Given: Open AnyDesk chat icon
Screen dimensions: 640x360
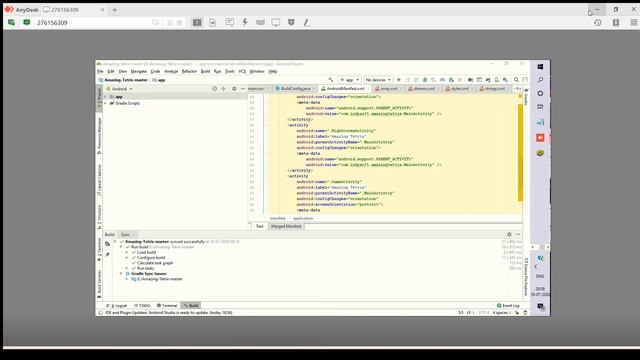Looking at the screenshot, I should tap(230, 22).
